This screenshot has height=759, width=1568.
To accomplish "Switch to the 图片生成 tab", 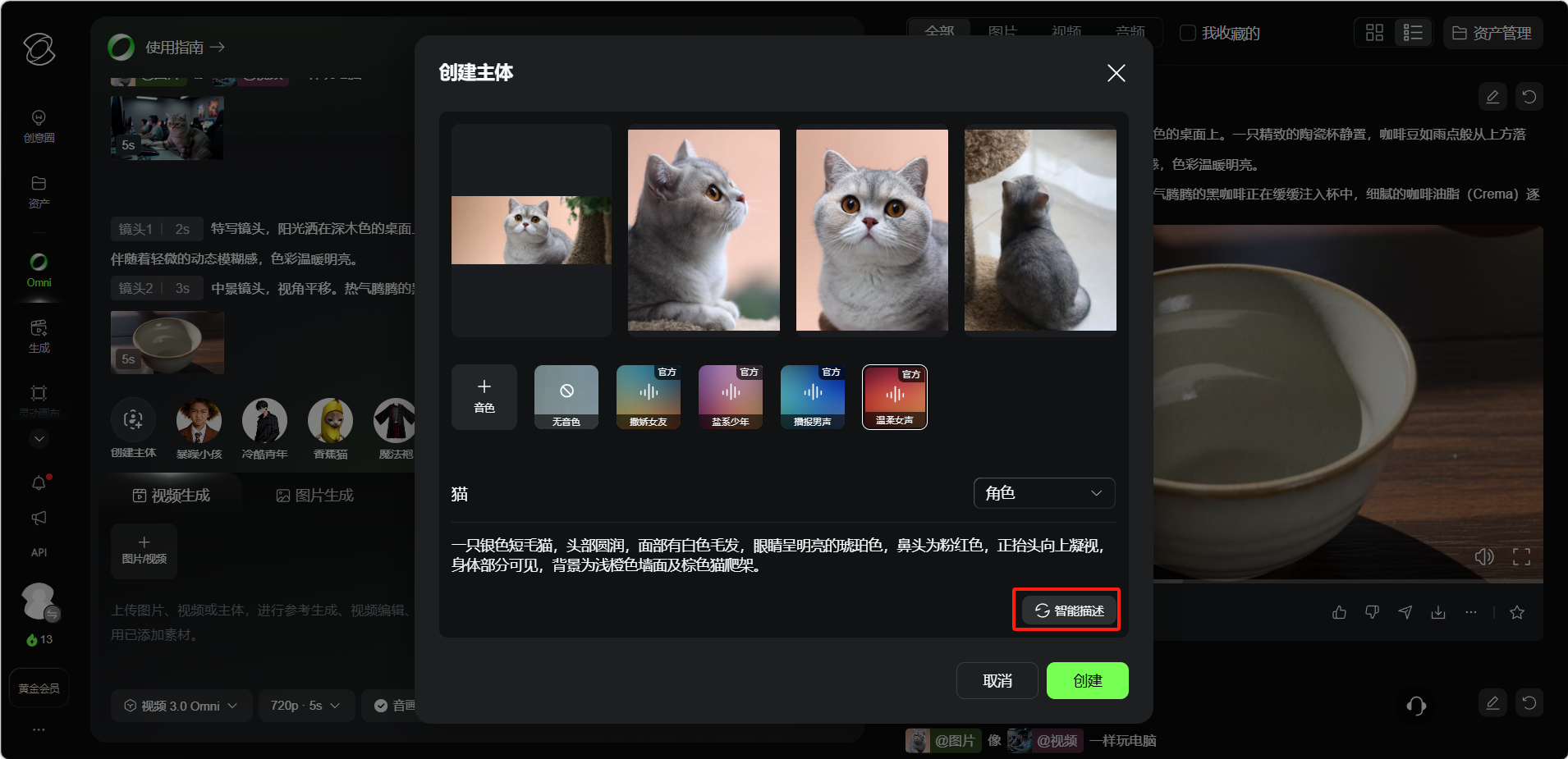I will pos(314,496).
